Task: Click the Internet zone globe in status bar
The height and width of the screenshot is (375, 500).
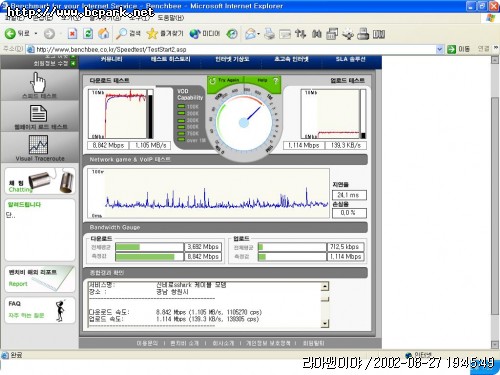Action: 409,355
